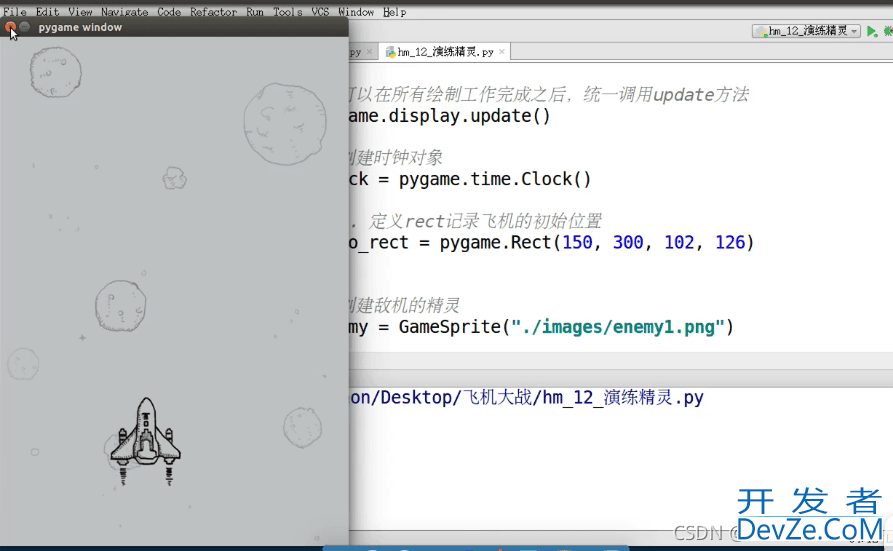
Task: Close the partially hidden py tab
Action: coord(370,52)
